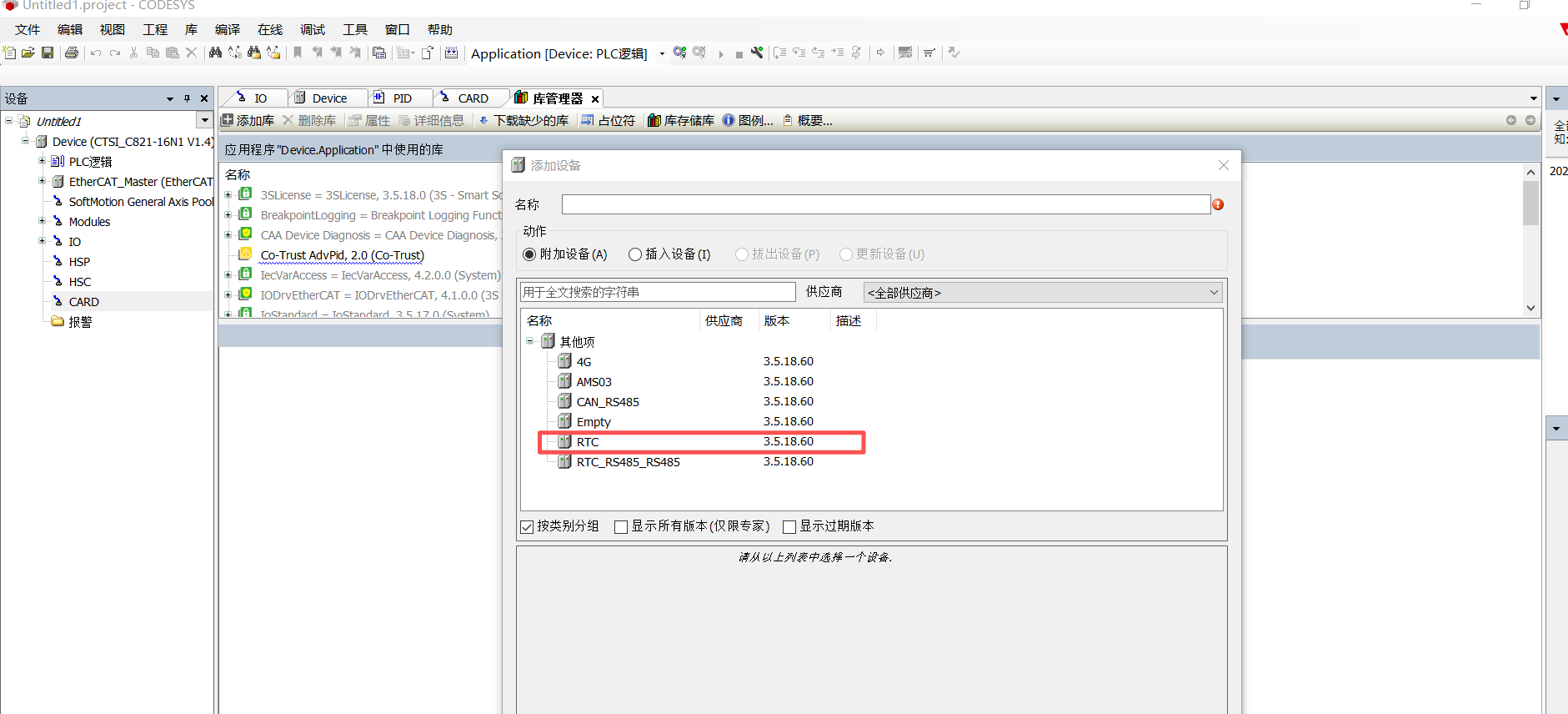The width and height of the screenshot is (1568, 714).
Task: Click the Login gear icon in toolbar
Action: 679,53
